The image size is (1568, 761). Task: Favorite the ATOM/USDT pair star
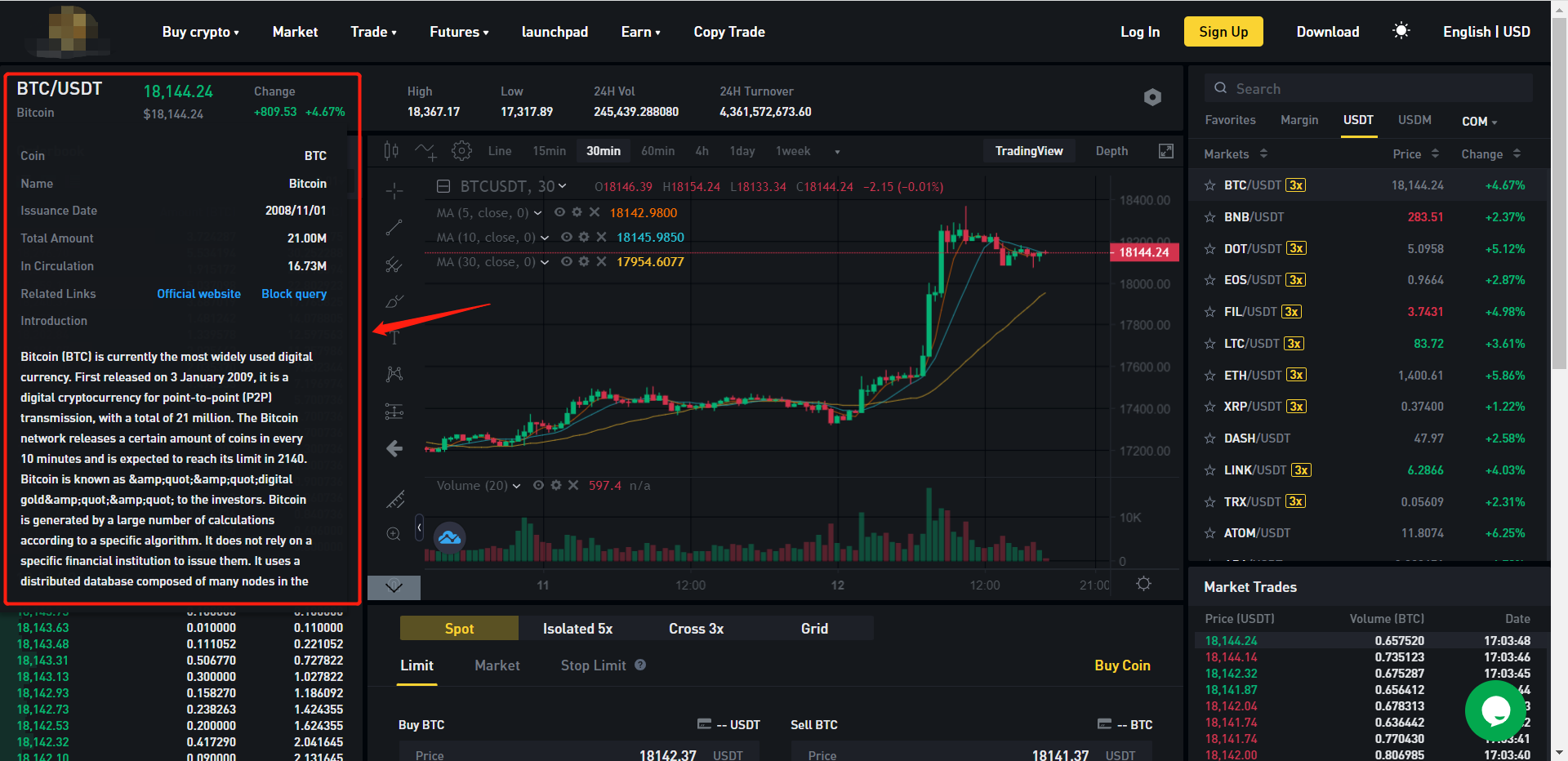(1210, 533)
